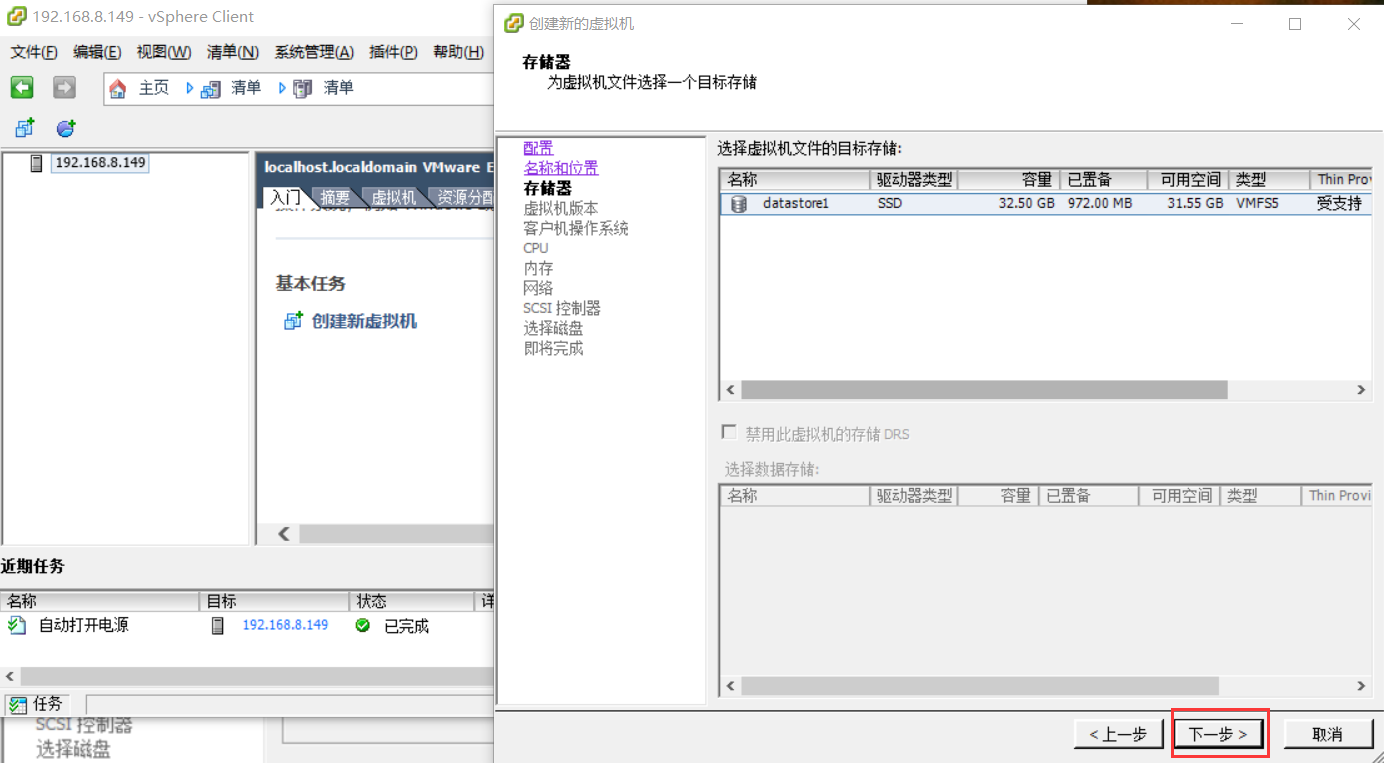This screenshot has width=1384, height=763.
Task: Click the 31.55 GB free space cell
Action: point(1194,204)
